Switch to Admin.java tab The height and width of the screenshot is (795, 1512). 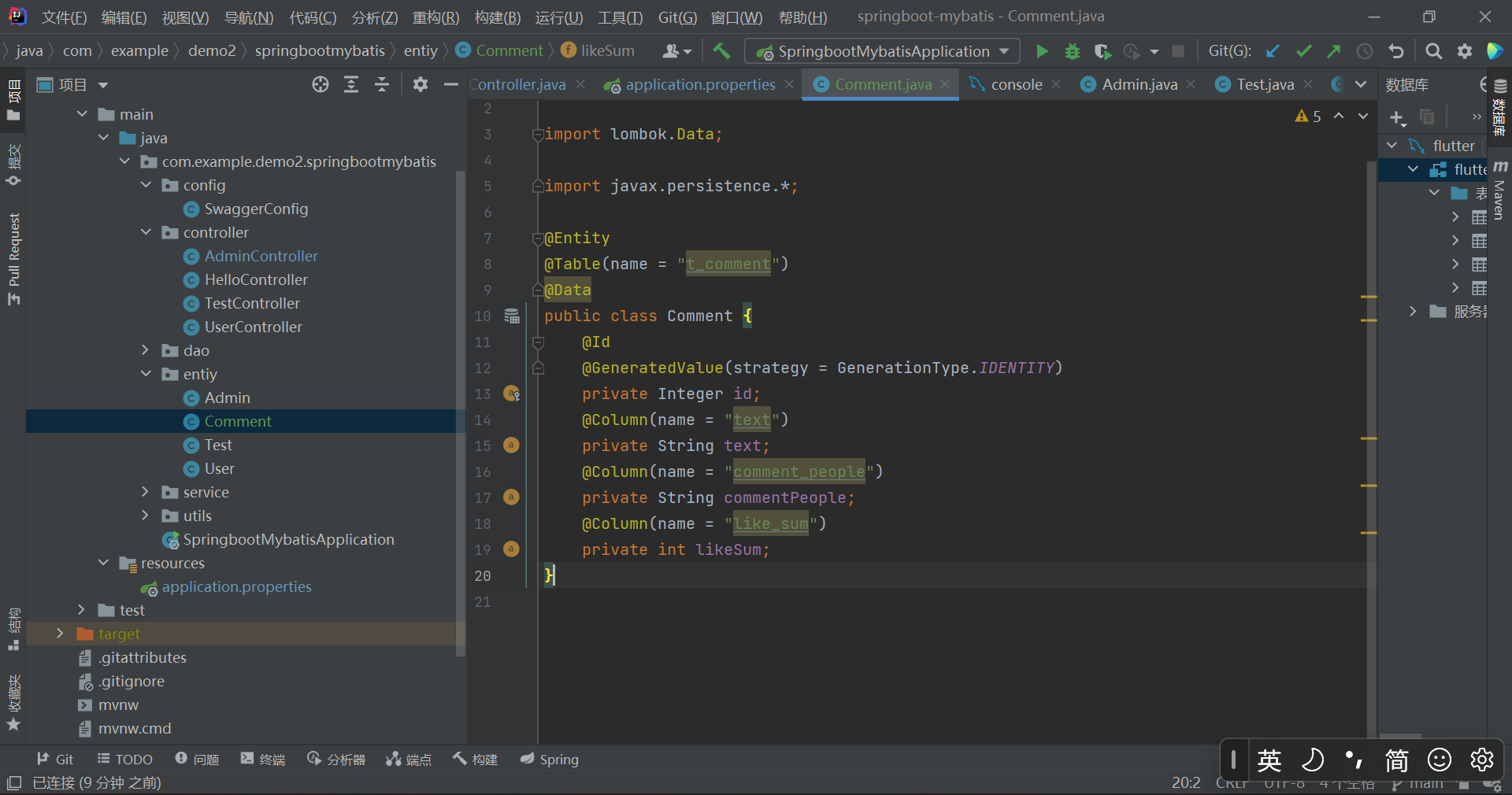1139,84
